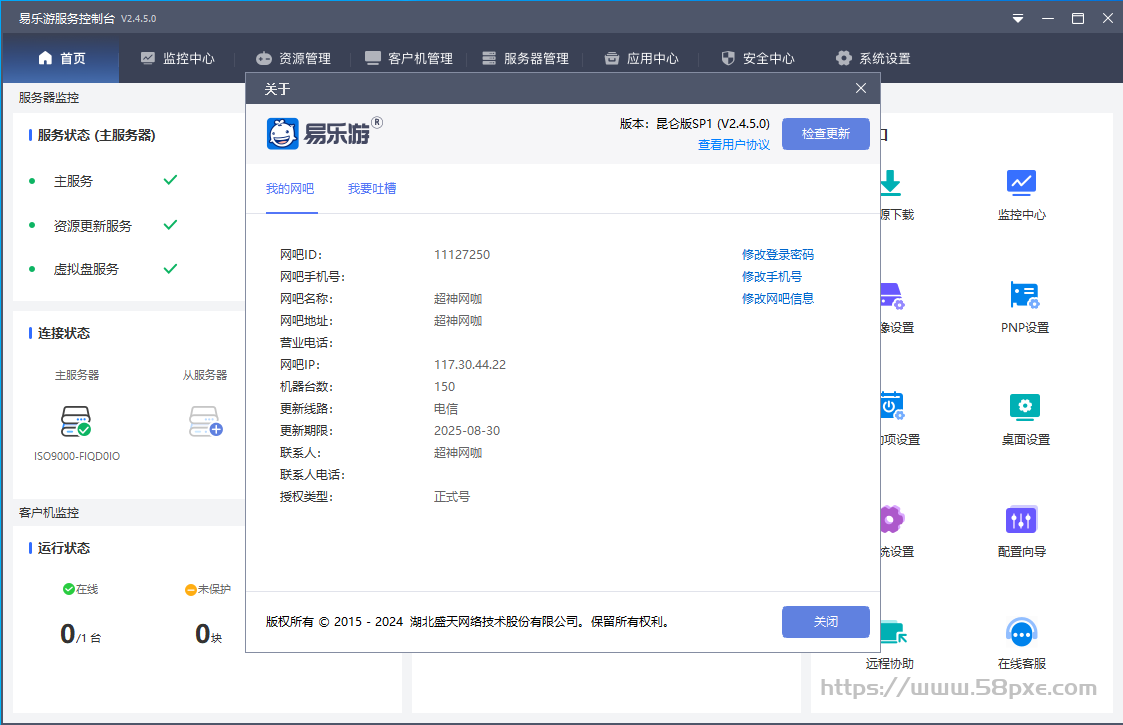Go to 客户机管理 tab

tap(409, 58)
